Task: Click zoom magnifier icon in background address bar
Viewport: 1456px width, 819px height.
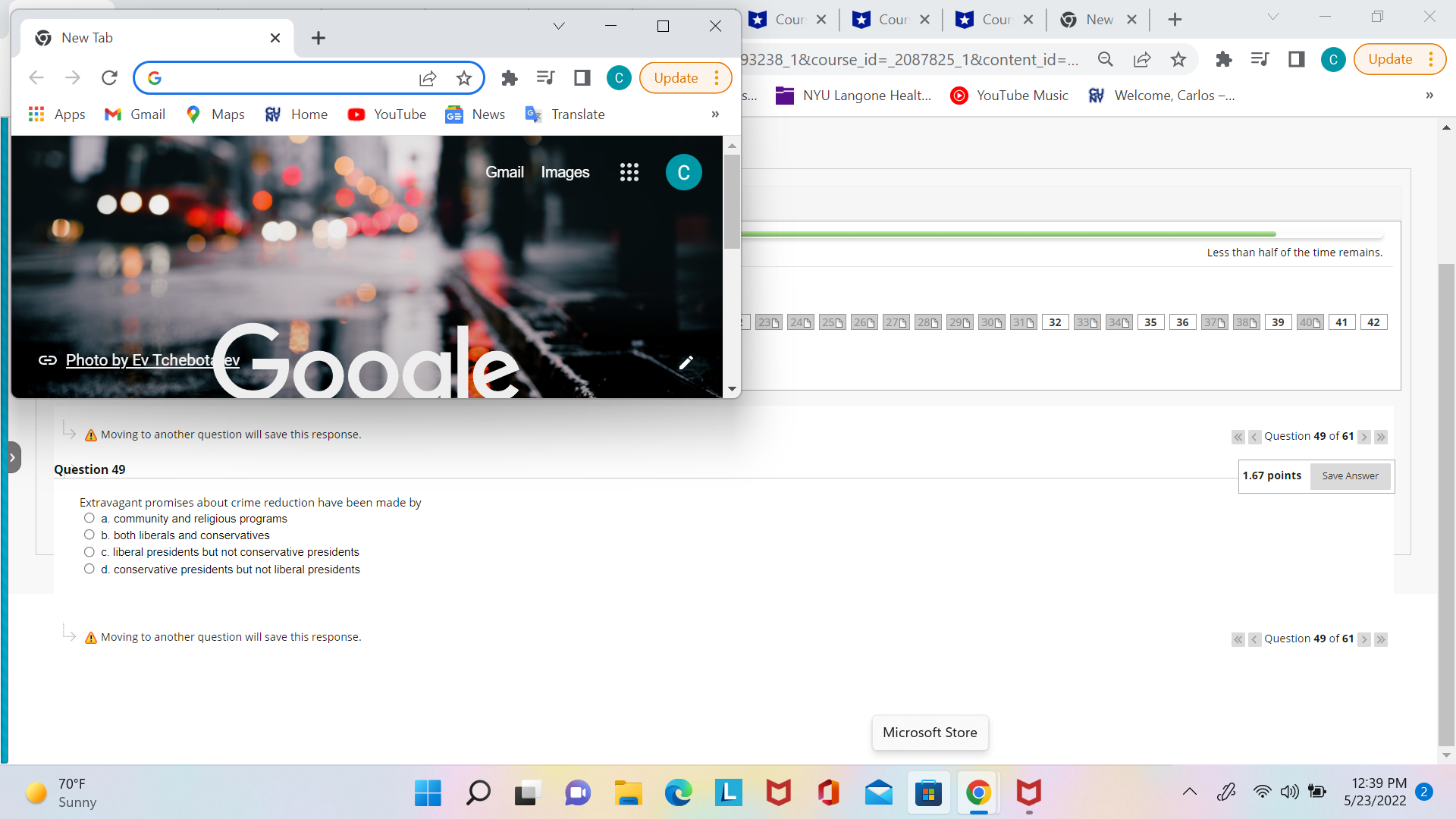Action: (x=1105, y=59)
